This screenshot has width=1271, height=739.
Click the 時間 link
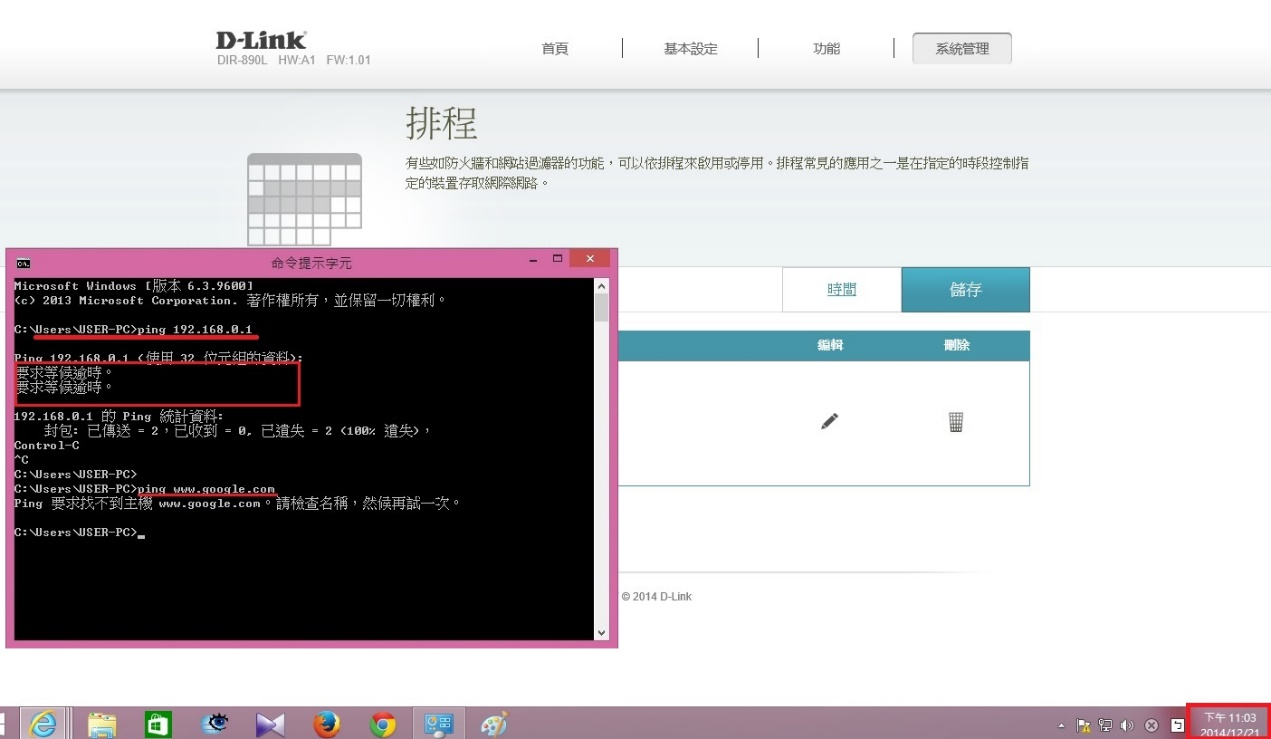click(x=841, y=290)
